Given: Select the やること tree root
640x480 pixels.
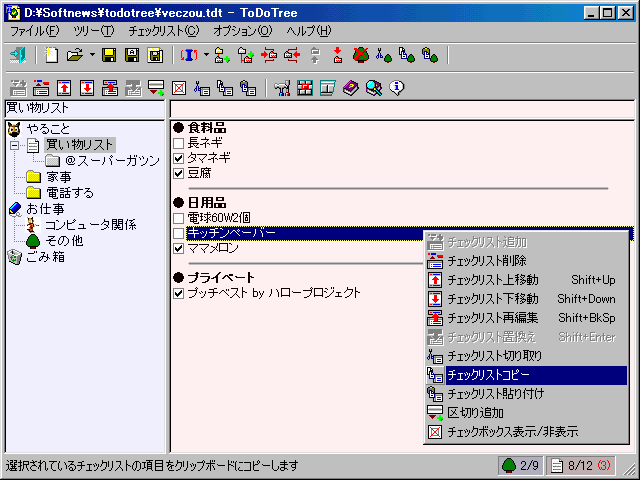Looking at the screenshot, I should tap(48, 129).
